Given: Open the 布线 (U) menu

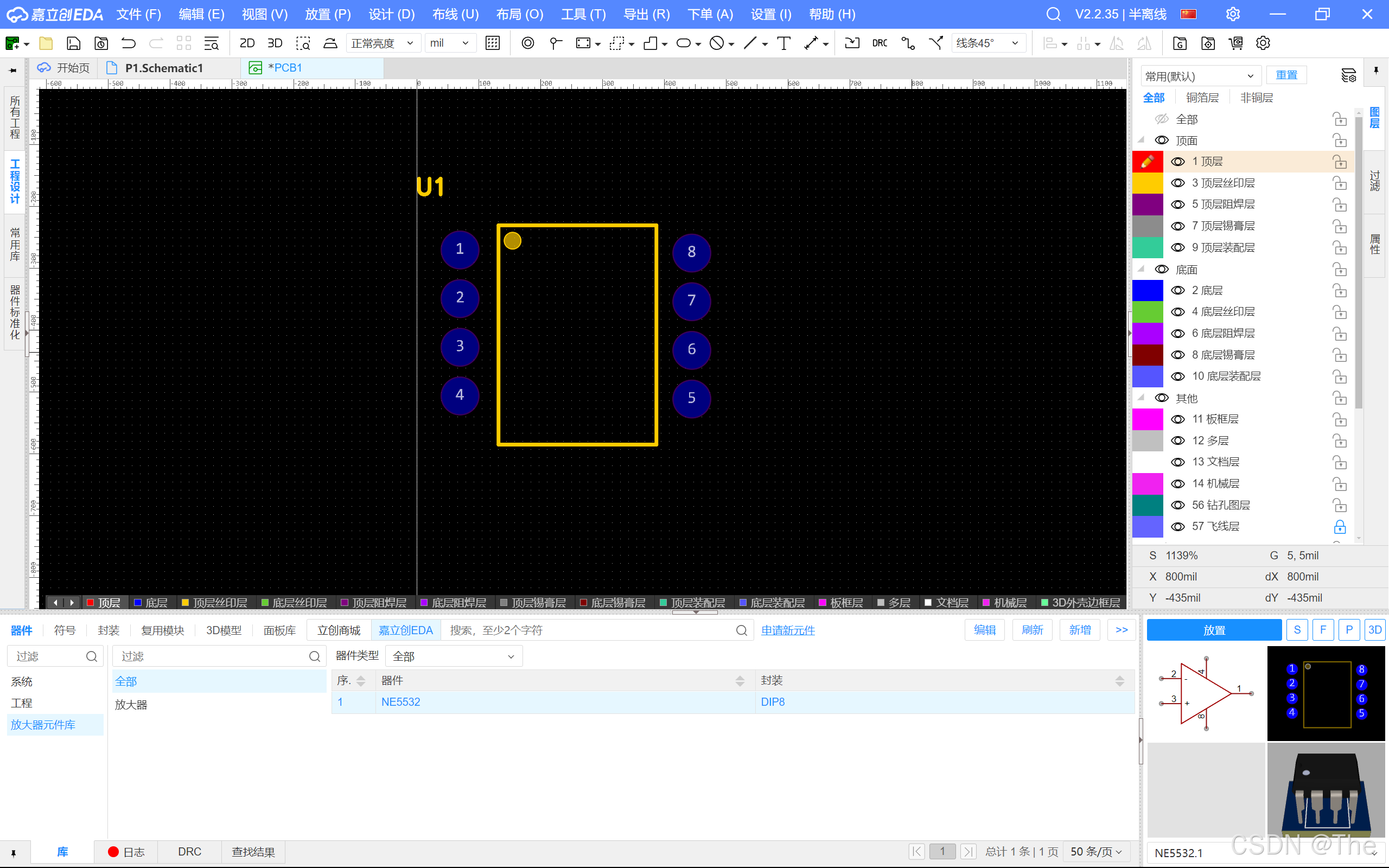Looking at the screenshot, I should pyautogui.click(x=455, y=14).
